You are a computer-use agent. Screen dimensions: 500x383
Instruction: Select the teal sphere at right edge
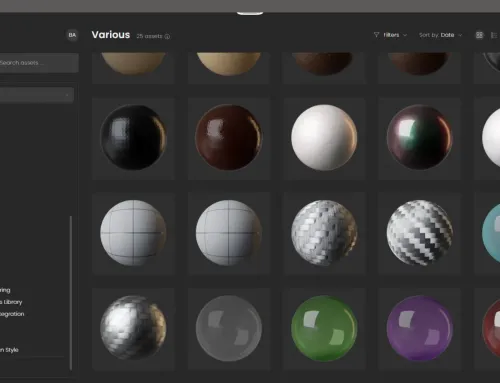click(492, 233)
